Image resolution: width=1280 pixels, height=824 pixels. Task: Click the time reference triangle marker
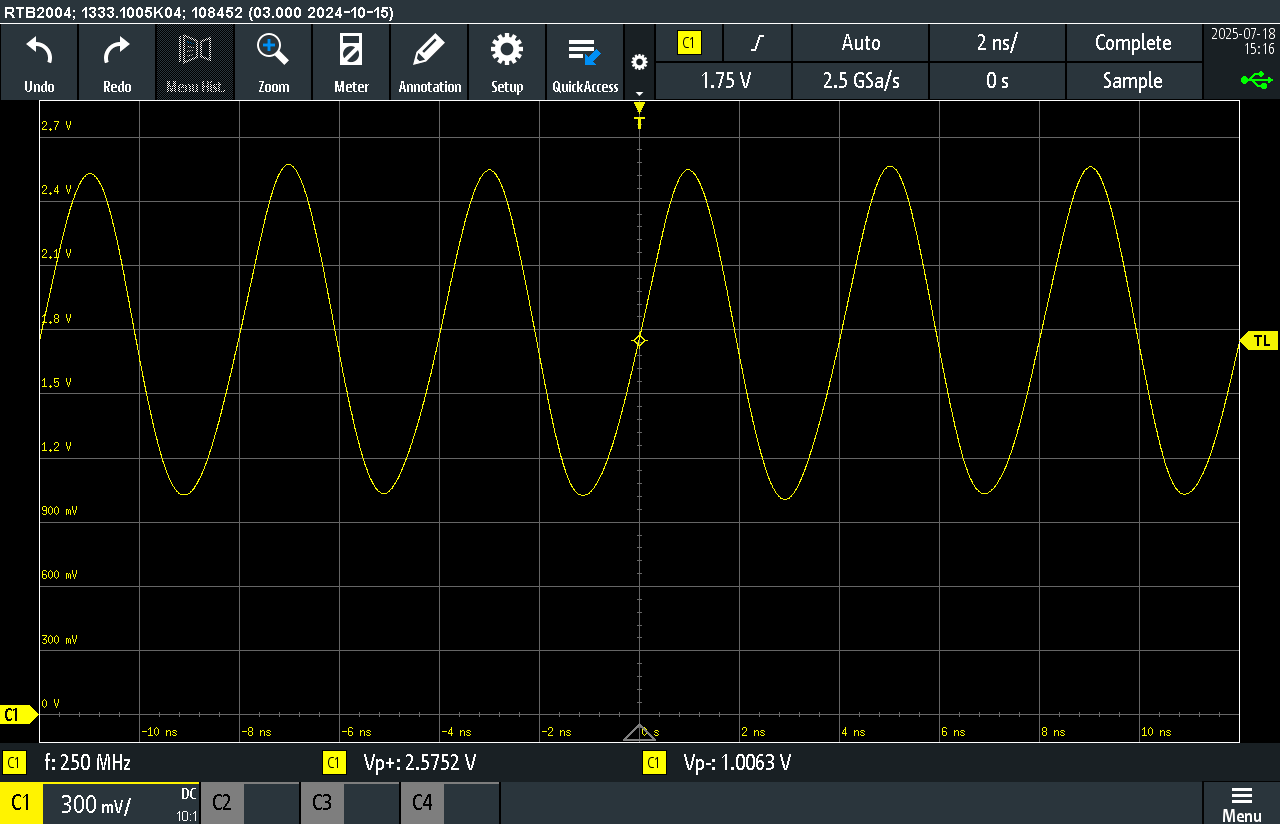(640, 733)
